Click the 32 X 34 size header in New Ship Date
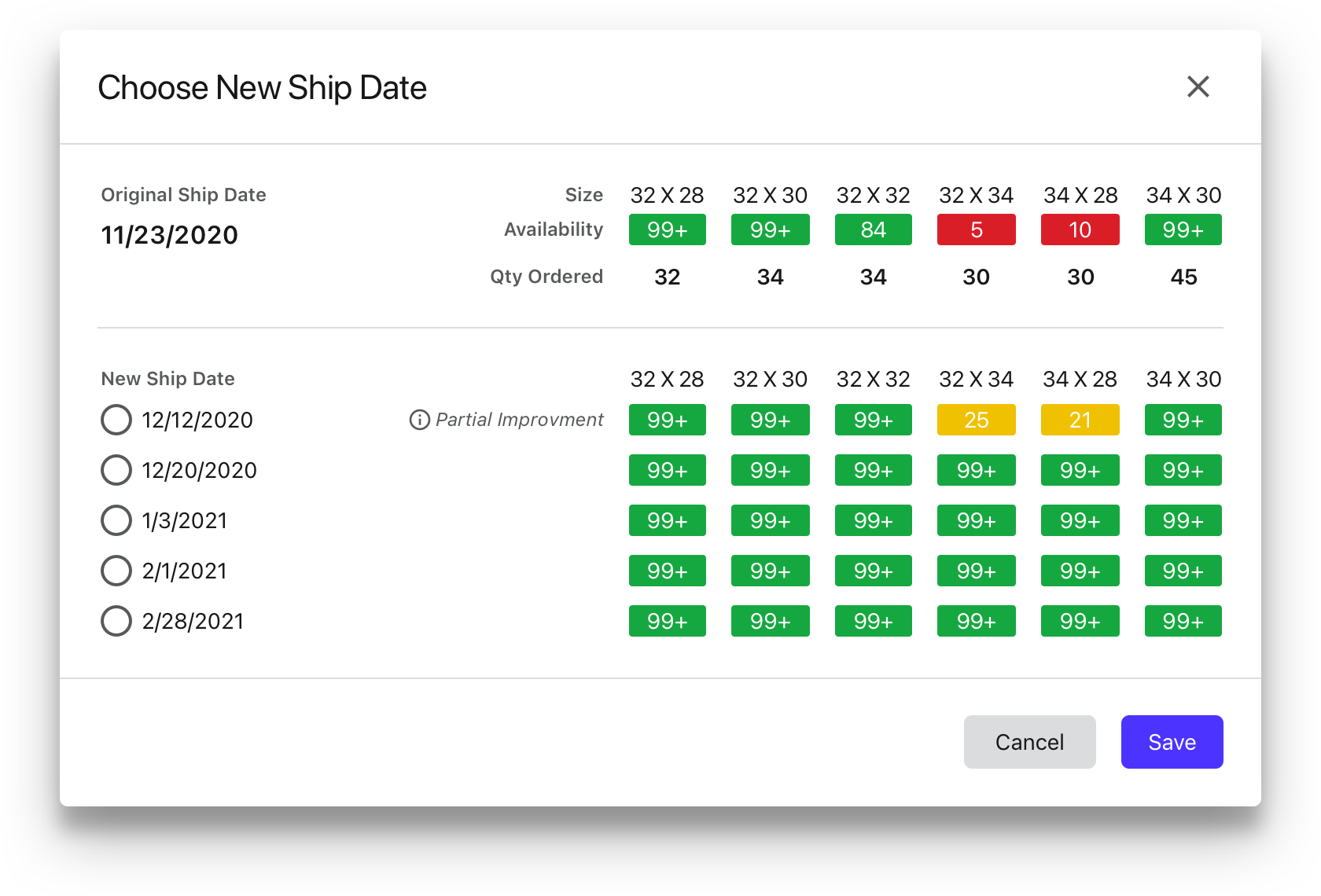This screenshot has height=896, width=1321. point(976,379)
